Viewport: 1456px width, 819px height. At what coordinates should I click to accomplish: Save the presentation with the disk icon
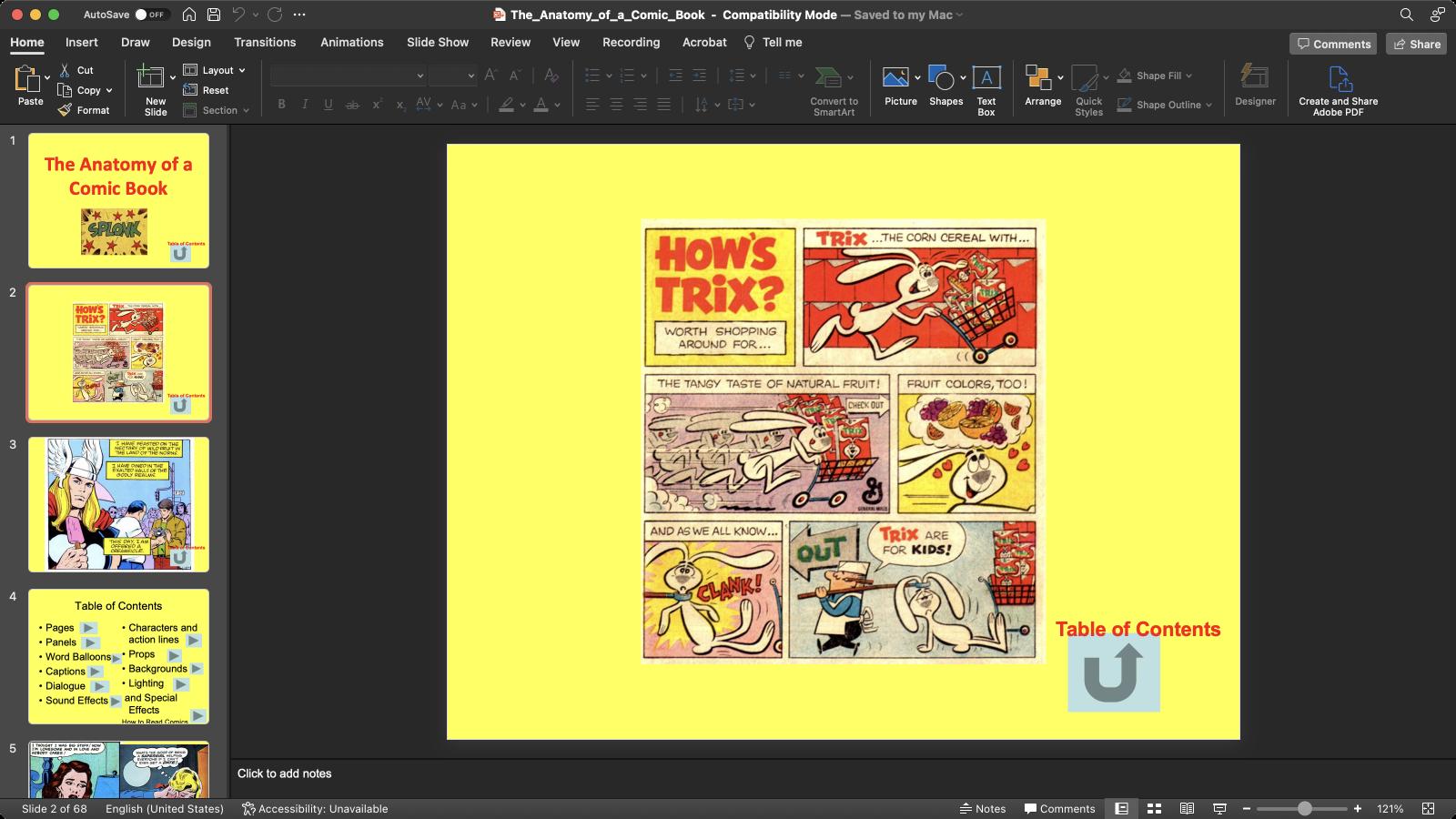(x=213, y=15)
